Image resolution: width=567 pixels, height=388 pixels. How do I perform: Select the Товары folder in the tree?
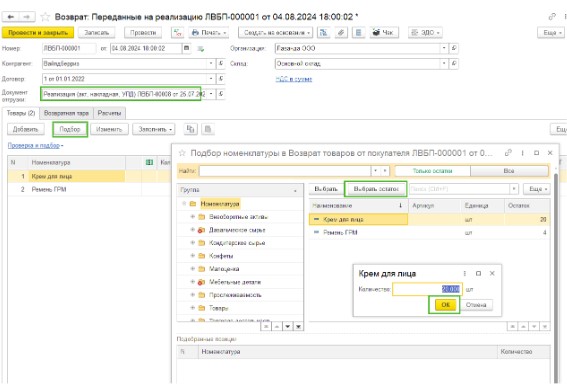(x=218, y=308)
